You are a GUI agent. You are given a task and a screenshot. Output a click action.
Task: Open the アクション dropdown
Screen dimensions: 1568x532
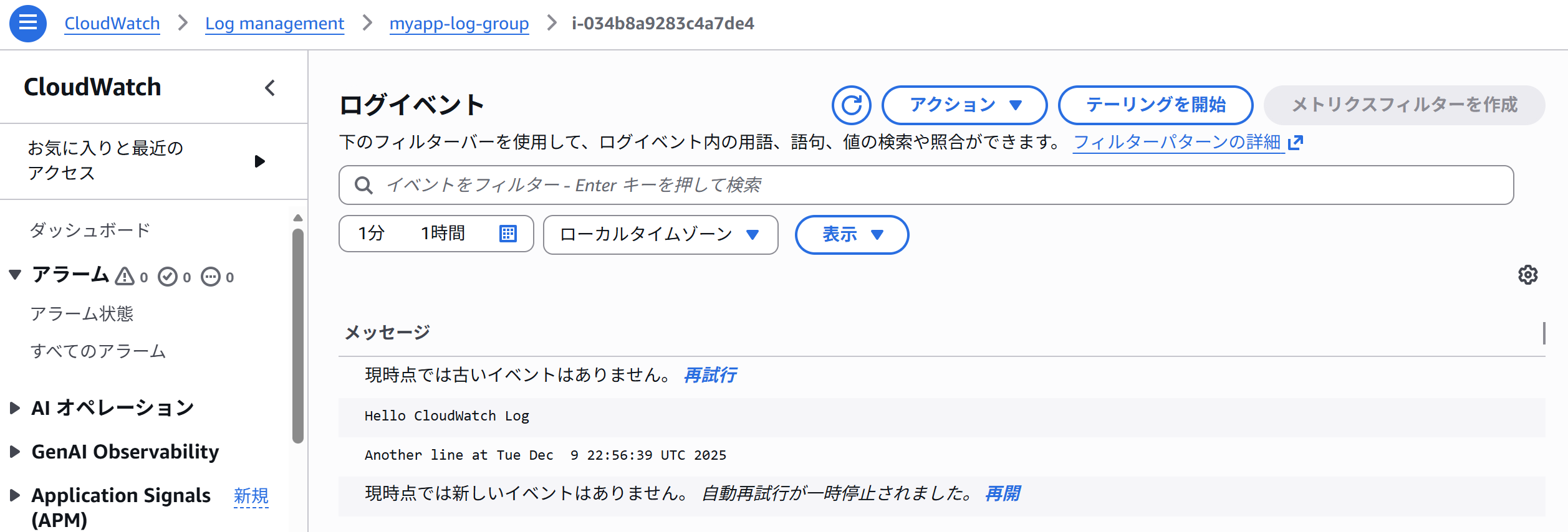coord(964,105)
